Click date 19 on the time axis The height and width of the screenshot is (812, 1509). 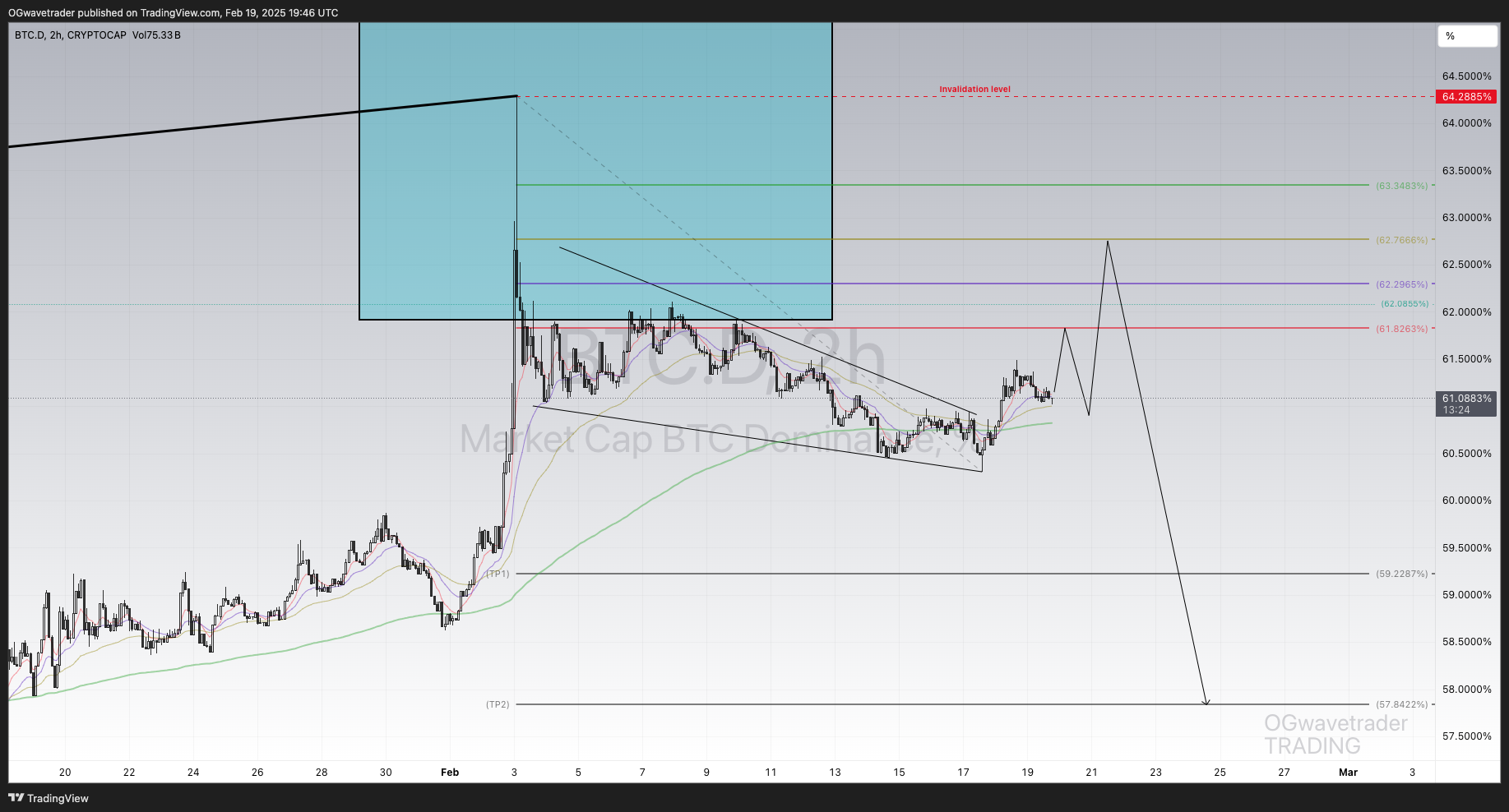[x=1027, y=773]
